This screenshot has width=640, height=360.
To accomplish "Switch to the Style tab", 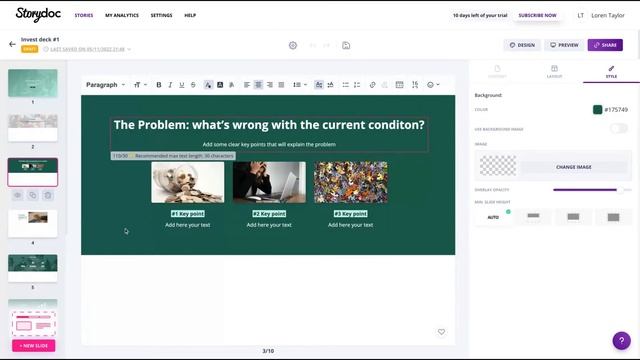I will (x=611, y=72).
